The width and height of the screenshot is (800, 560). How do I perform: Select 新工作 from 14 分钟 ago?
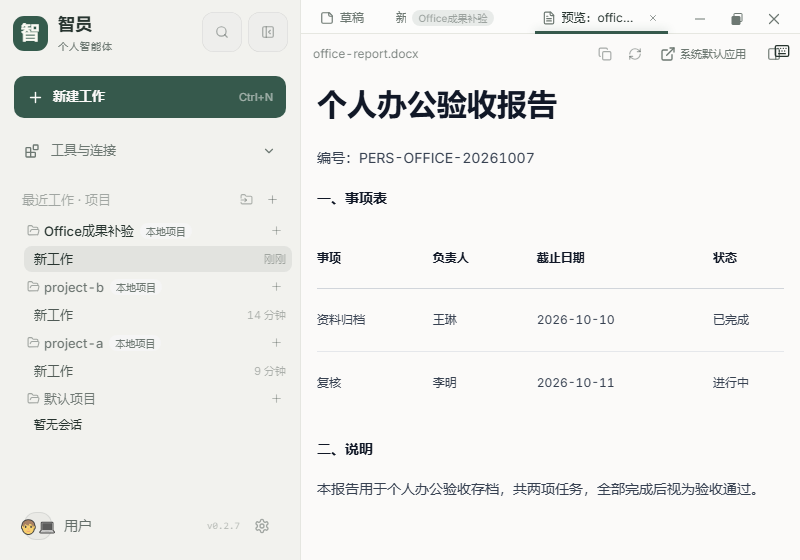click(x=158, y=315)
